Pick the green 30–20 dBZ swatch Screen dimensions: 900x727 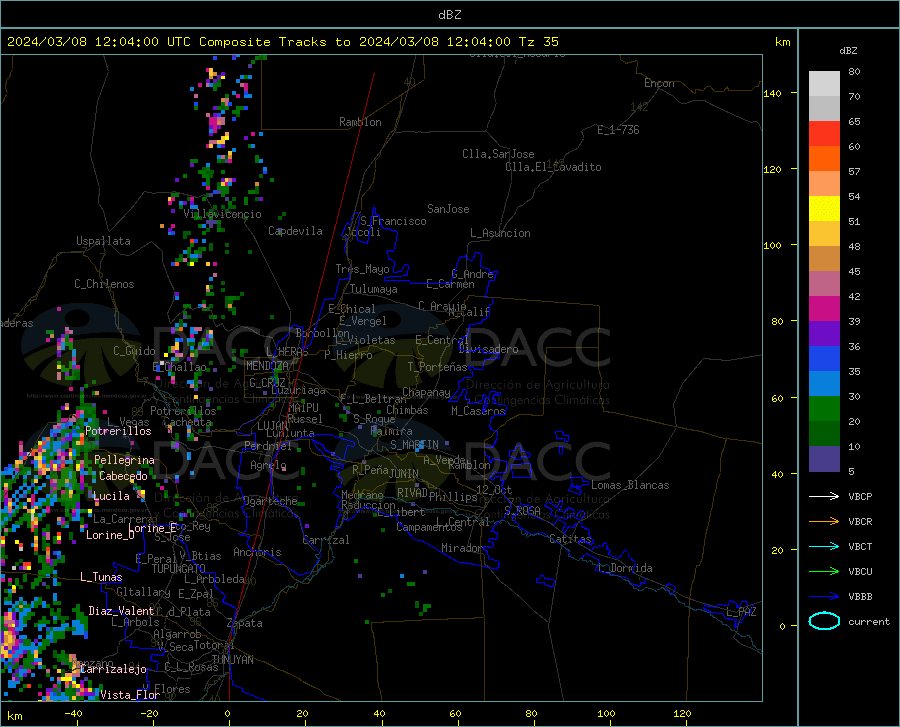click(824, 409)
